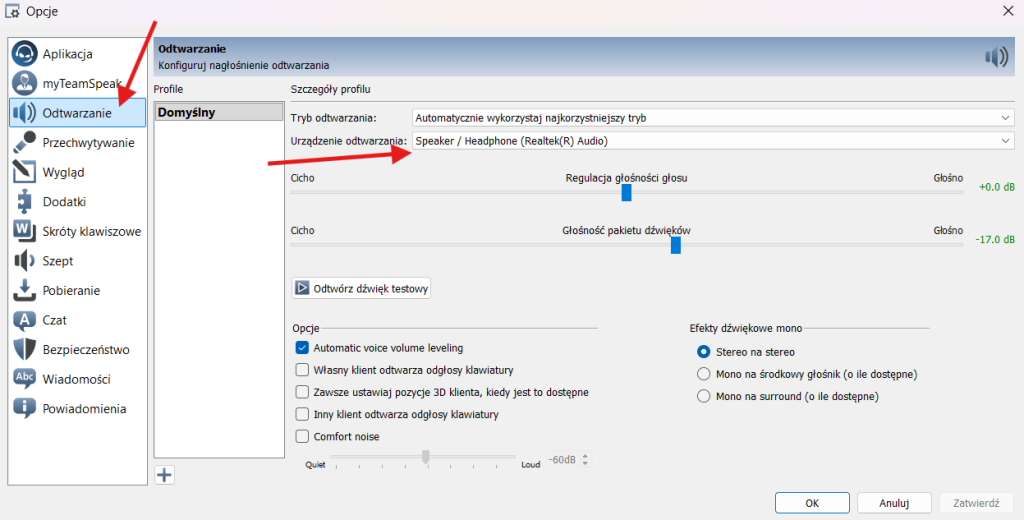The width and height of the screenshot is (1024, 520).
Task: Add new profile with plus icon
Action: click(x=165, y=475)
